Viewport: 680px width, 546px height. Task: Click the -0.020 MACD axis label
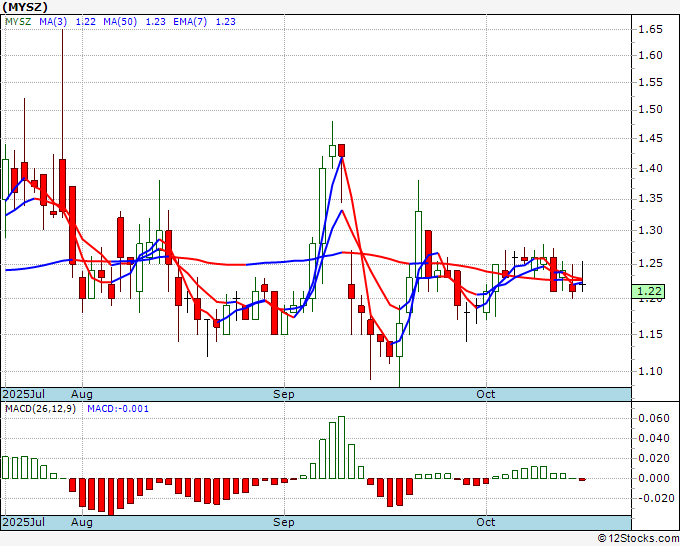point(654,497)
